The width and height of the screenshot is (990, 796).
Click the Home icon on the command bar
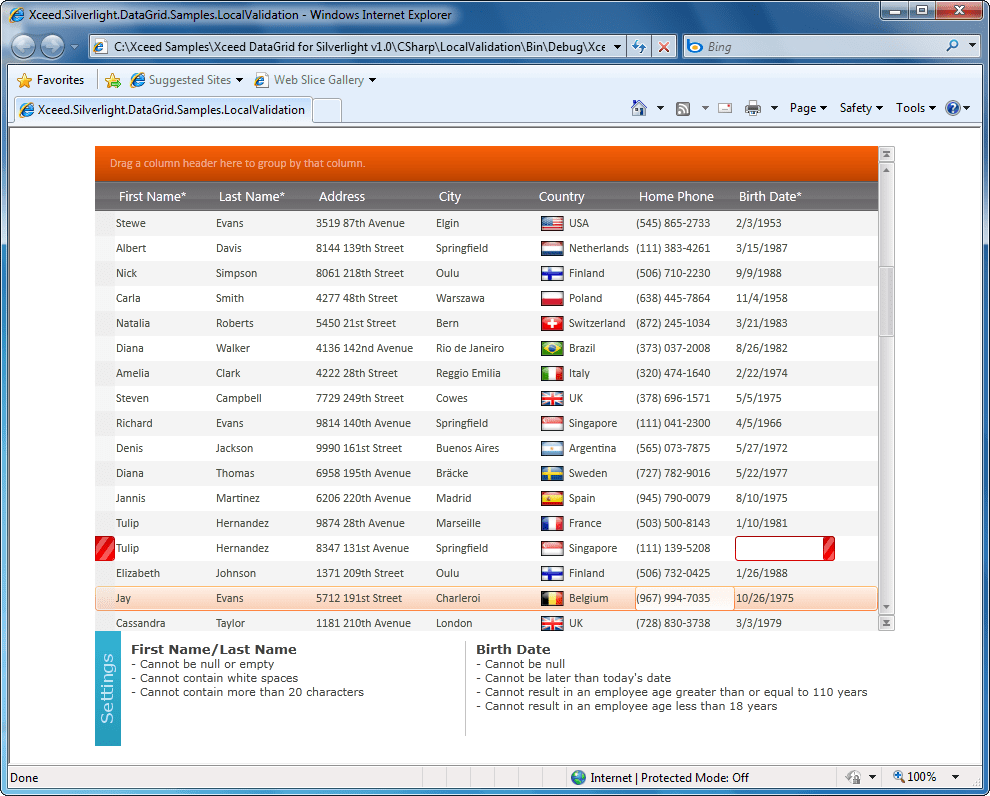[x=638, y=107]
